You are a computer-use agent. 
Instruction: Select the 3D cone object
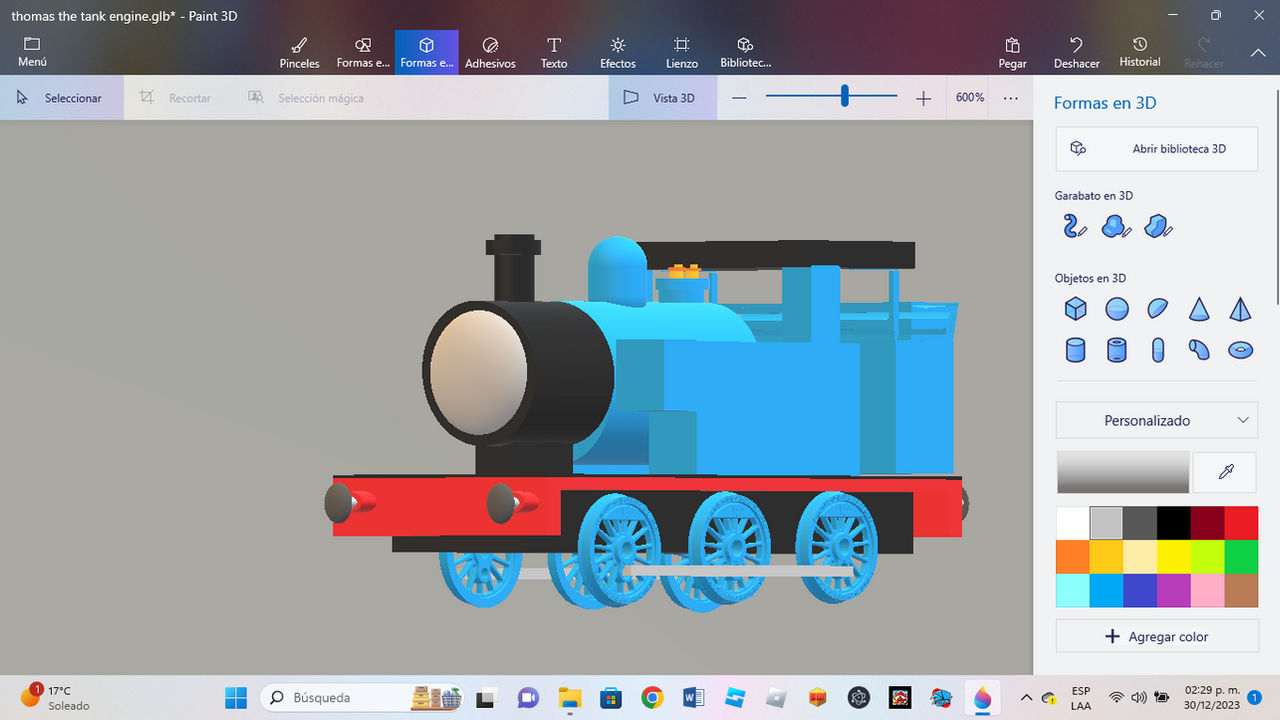[1199, 308]
